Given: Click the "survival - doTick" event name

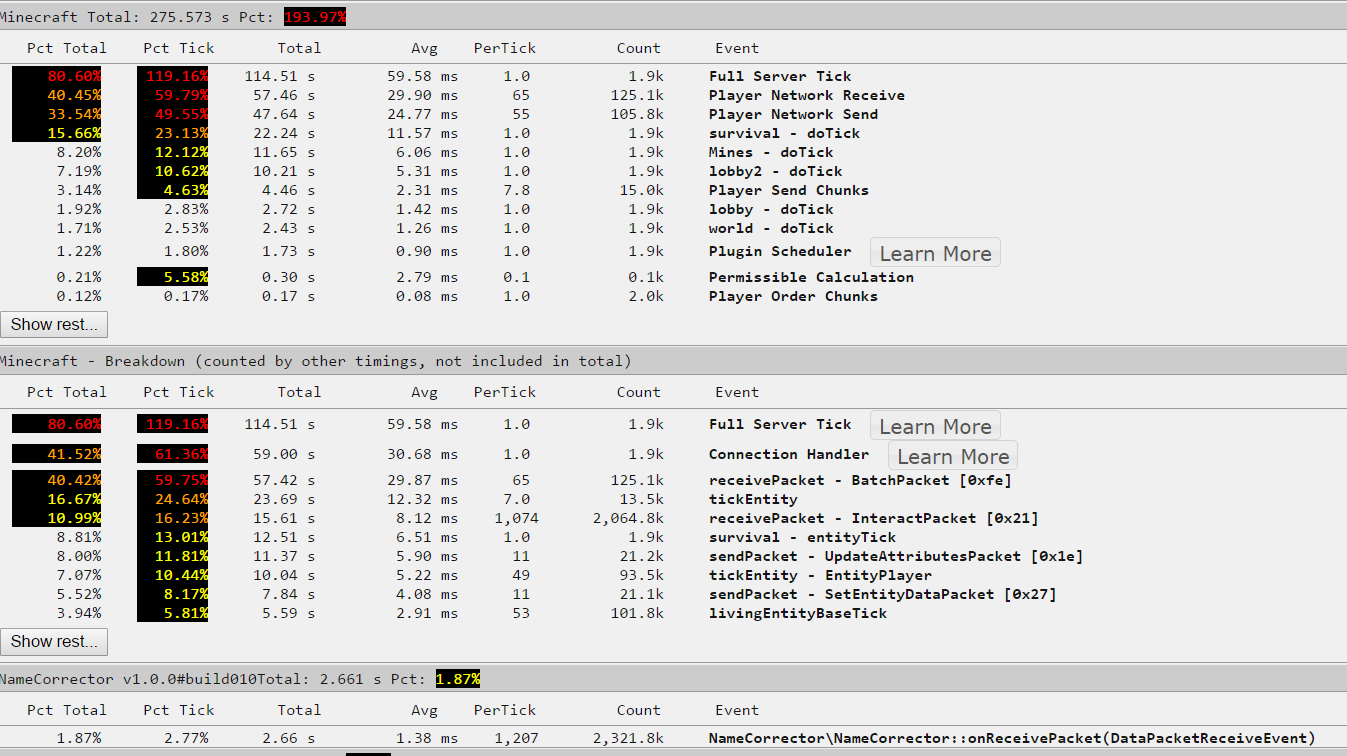Looking at the screenshot, I should tap(784, 133).
